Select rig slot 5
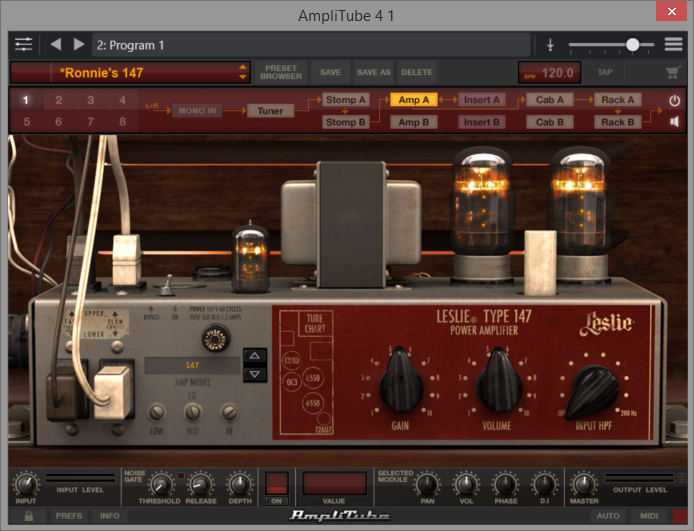 (x=26, y=122)
